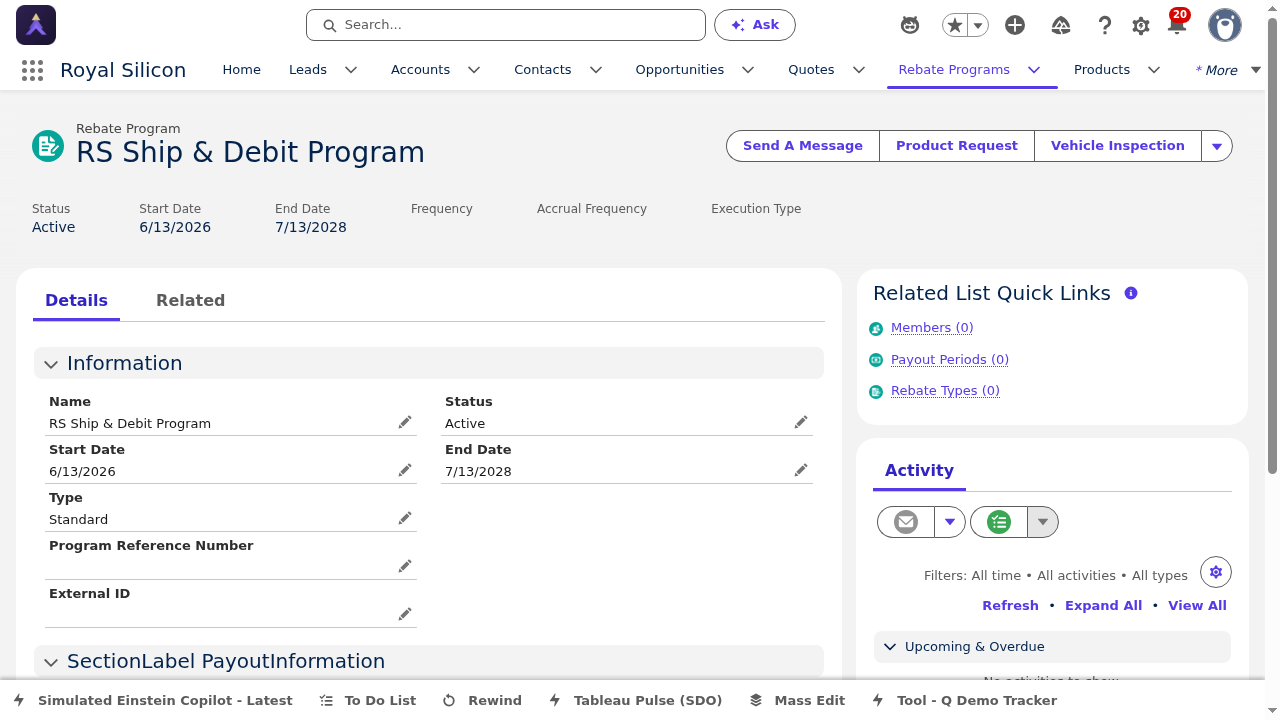Open the App Launcher grid icon
The height and width of the screenshot is (720, 1280).
pyautogui.click(x=32, y=70)
